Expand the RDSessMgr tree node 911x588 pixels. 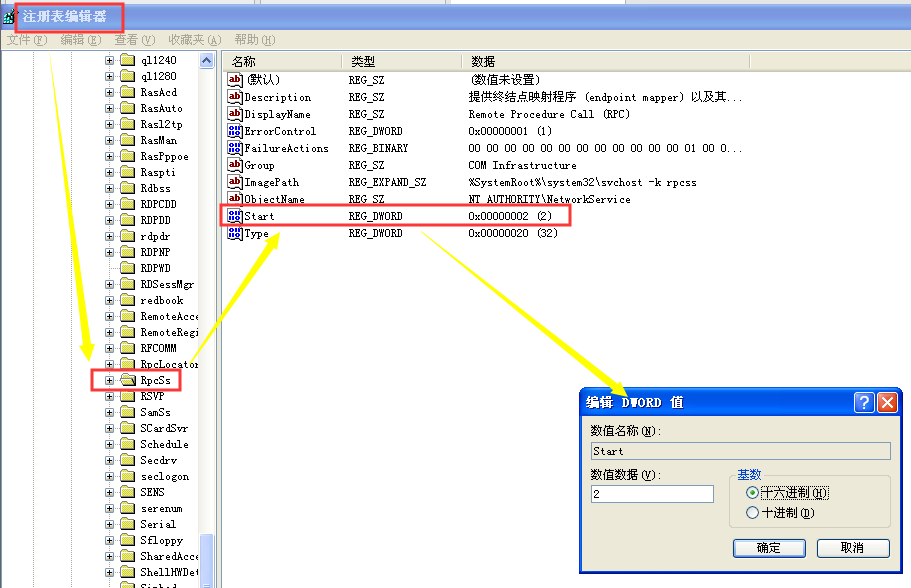pyautogui.click(x=109, y=284)
